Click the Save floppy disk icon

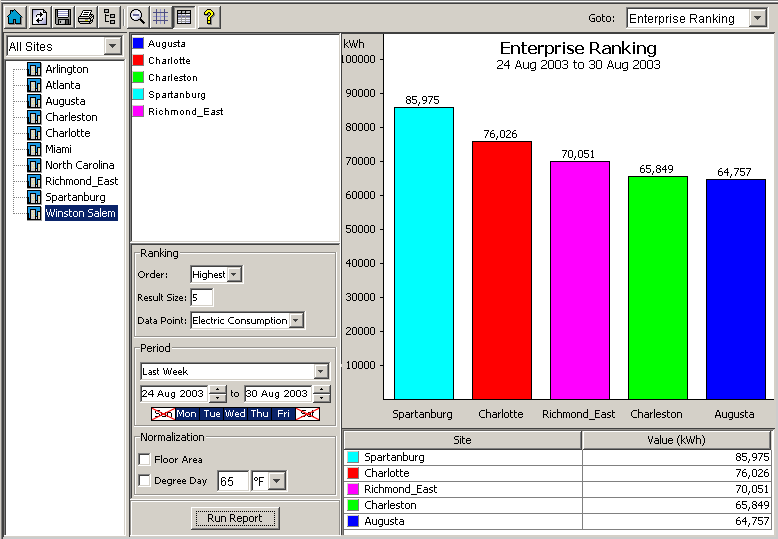pos(63,17)
